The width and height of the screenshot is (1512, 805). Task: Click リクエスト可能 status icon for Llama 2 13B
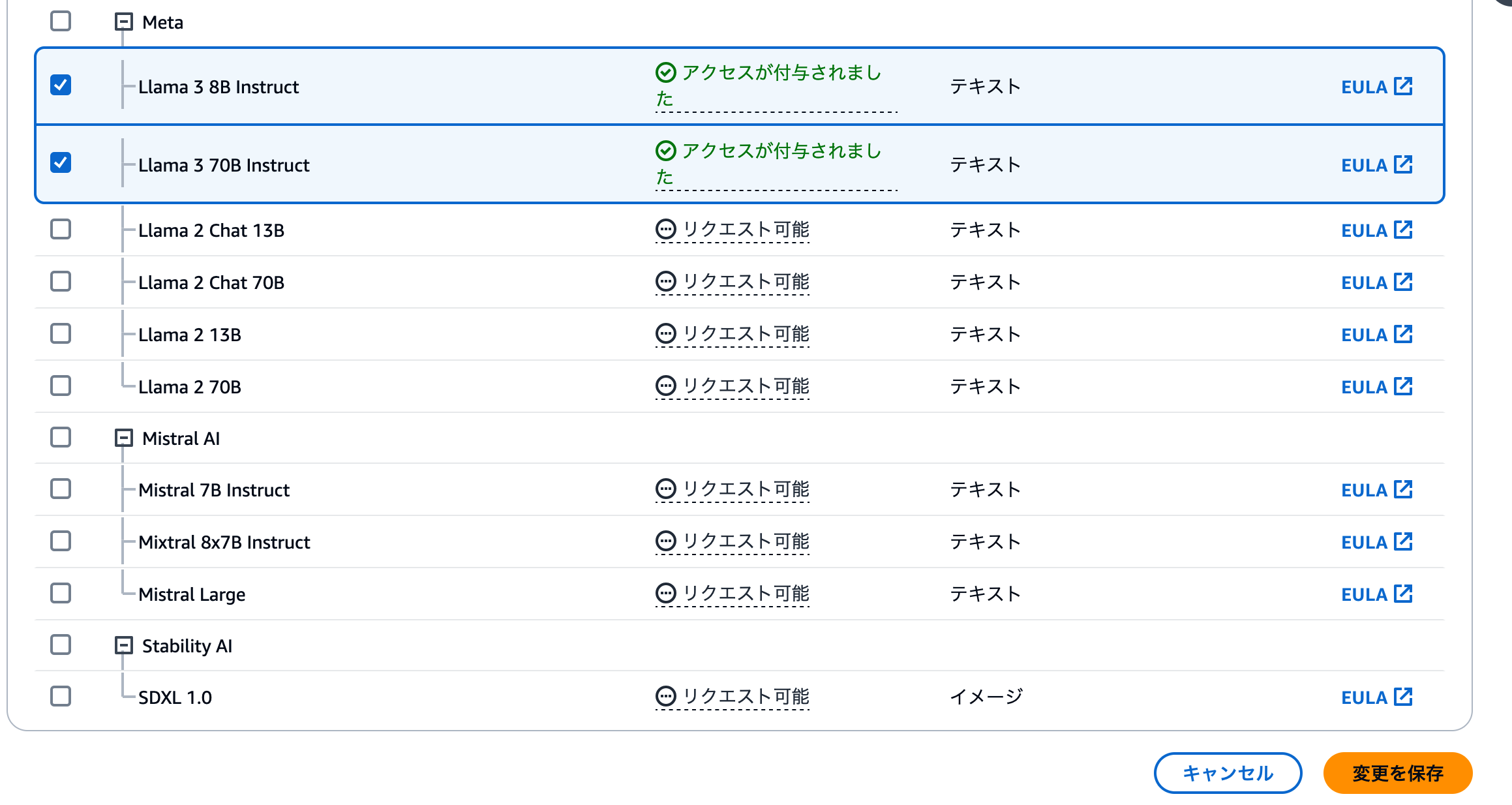[665, 333]
